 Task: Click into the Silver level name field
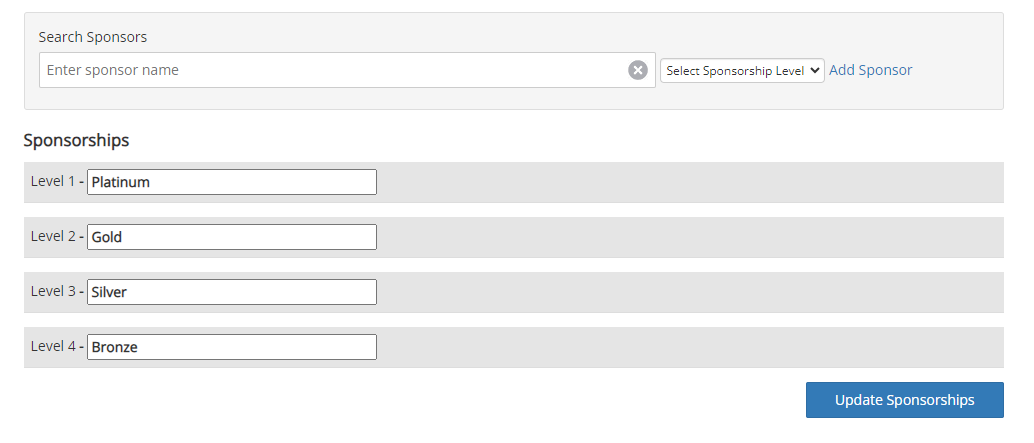(x=231, y=292)
